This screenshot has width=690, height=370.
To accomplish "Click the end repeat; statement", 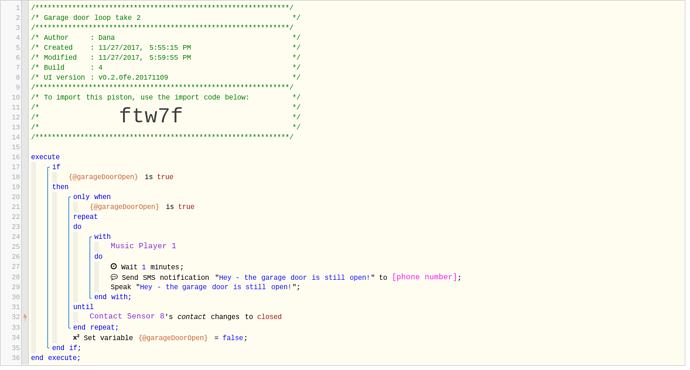I will click(95, 327).
